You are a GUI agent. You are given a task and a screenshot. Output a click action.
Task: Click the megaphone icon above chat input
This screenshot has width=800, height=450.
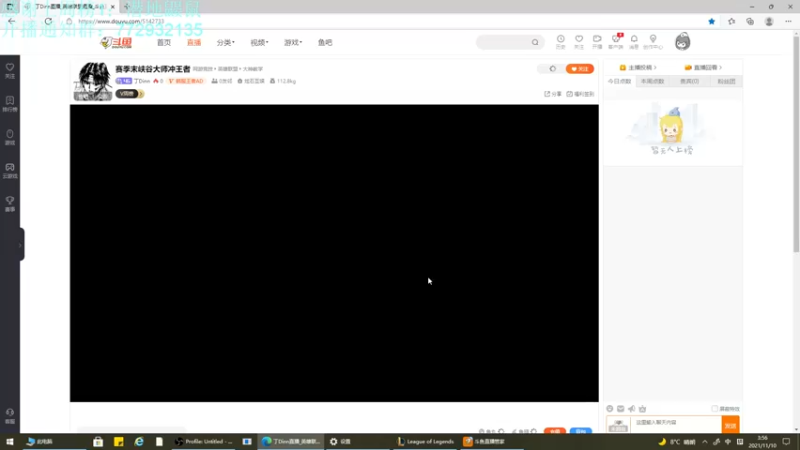632,409
